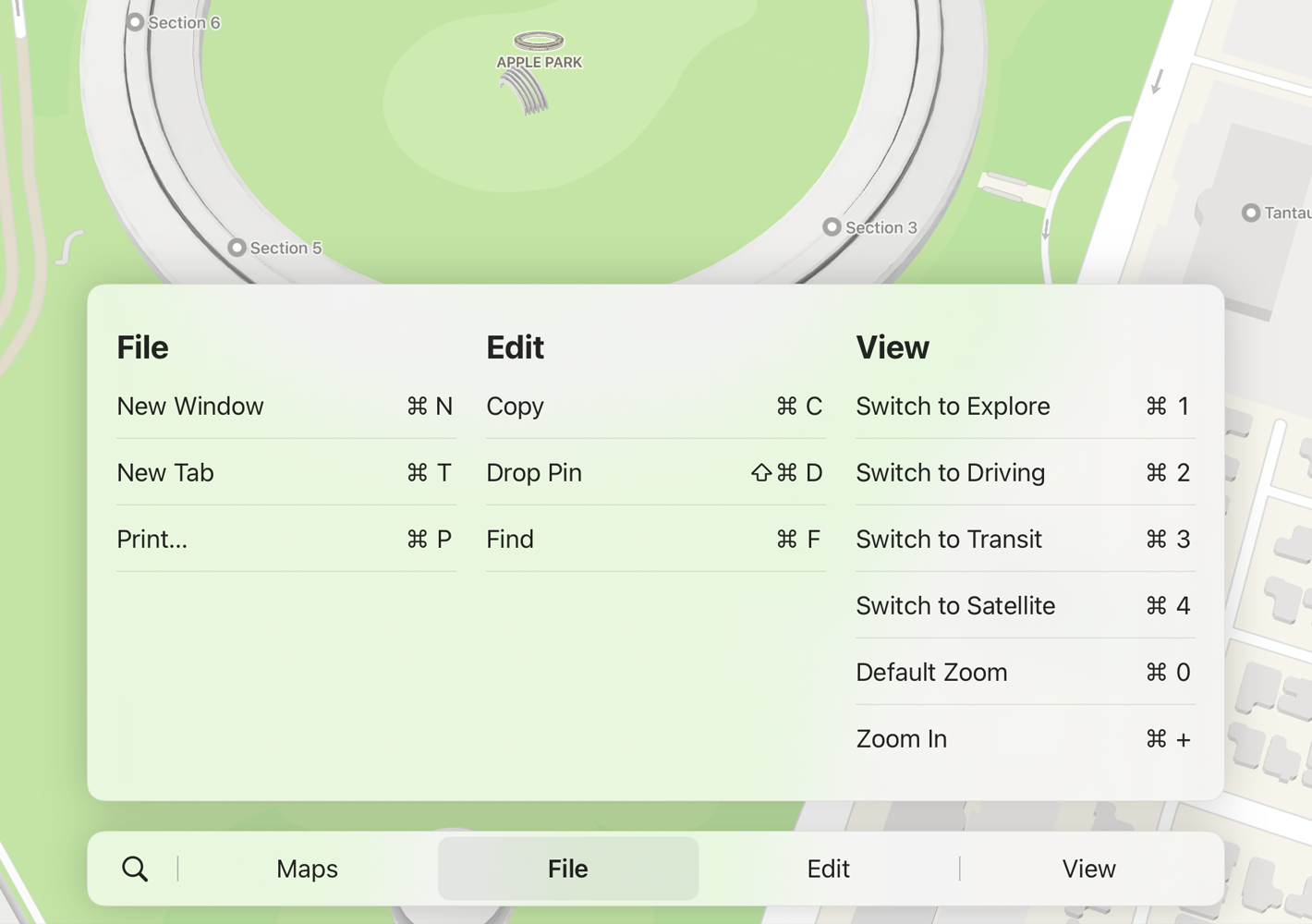Screen dimensions: 1312x924
Task: Select Switch to Satellite option
Action: pyautogui.click(x=1025, y=605)
